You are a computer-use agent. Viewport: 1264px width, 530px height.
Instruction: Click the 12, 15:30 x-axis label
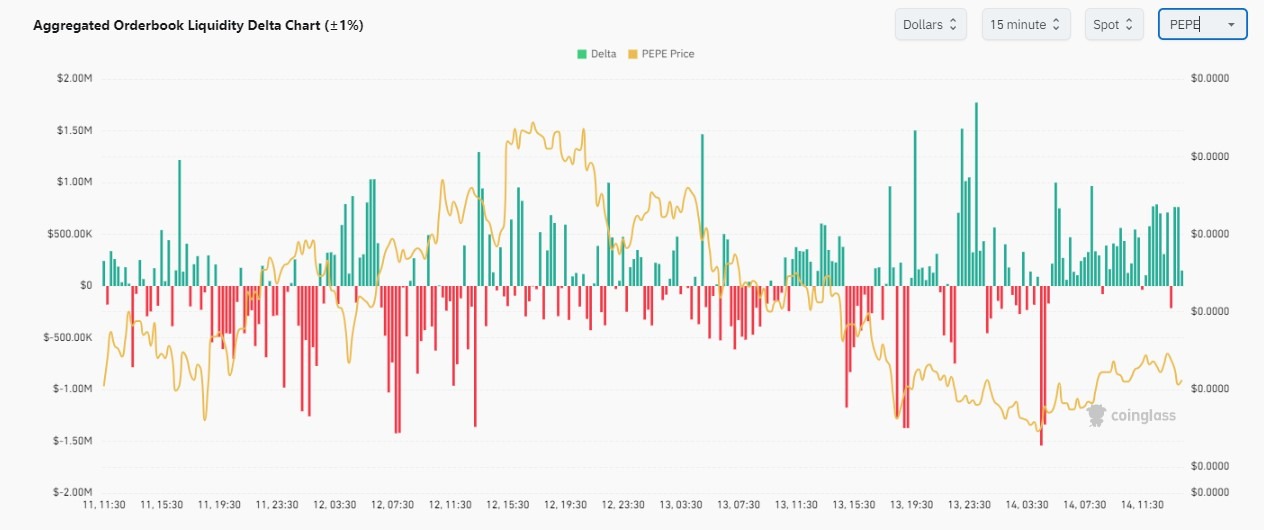pos(510,506)
